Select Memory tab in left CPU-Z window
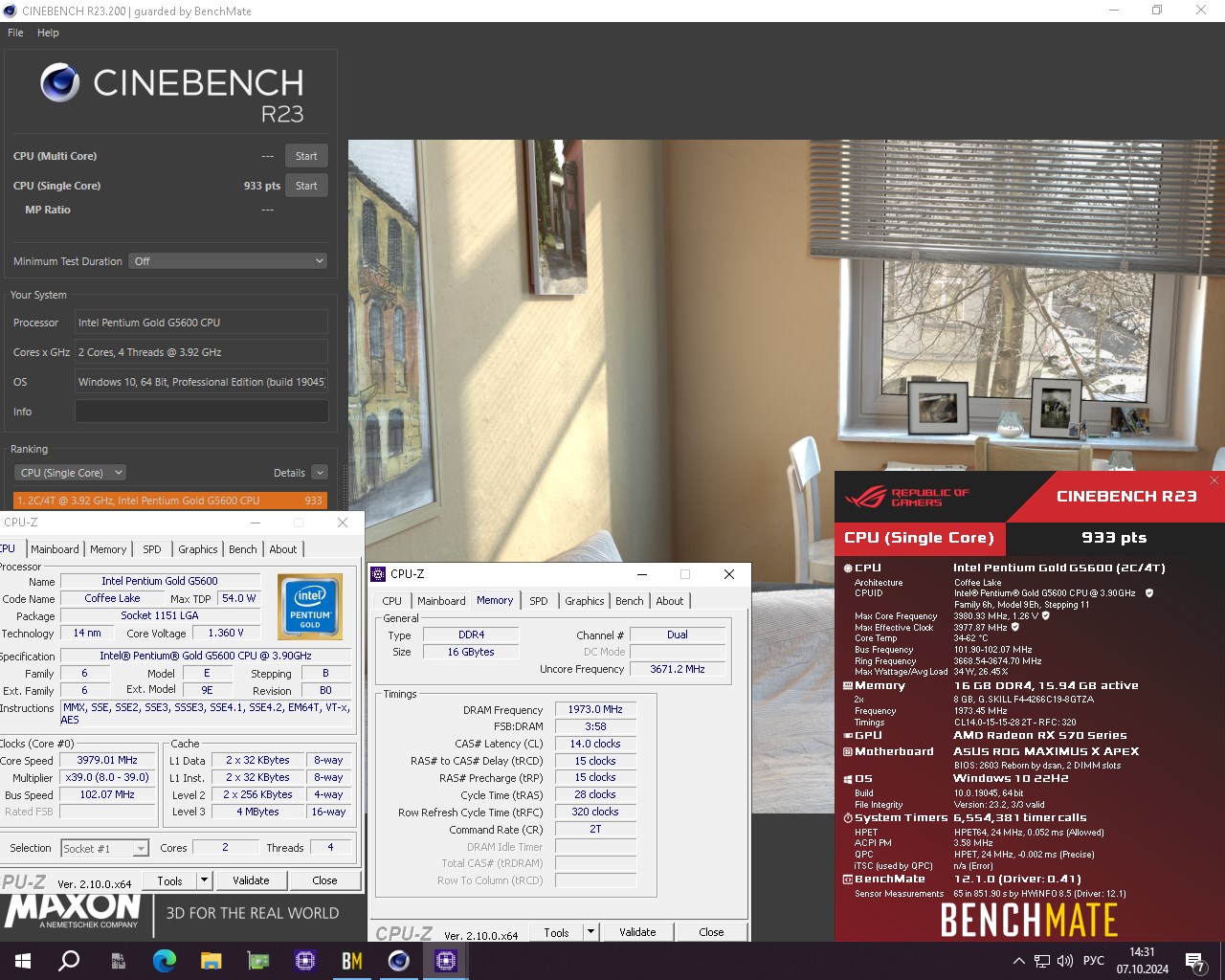The height and width of the screenshot is (980, 1225). click(108, 549)
